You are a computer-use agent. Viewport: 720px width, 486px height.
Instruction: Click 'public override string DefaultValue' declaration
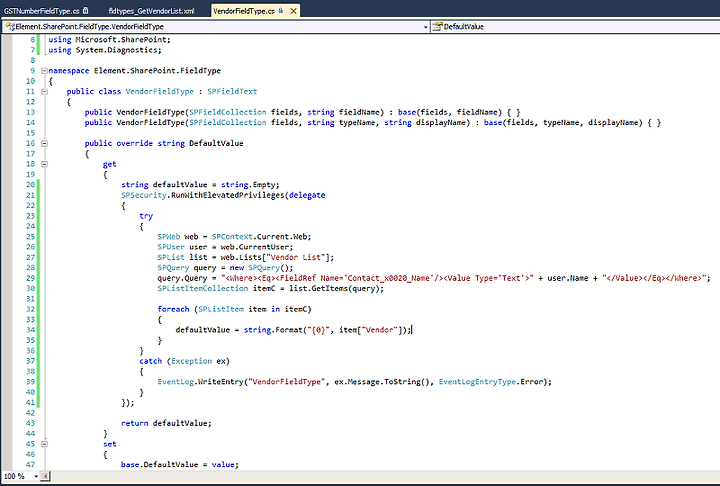tap(164, 143)
